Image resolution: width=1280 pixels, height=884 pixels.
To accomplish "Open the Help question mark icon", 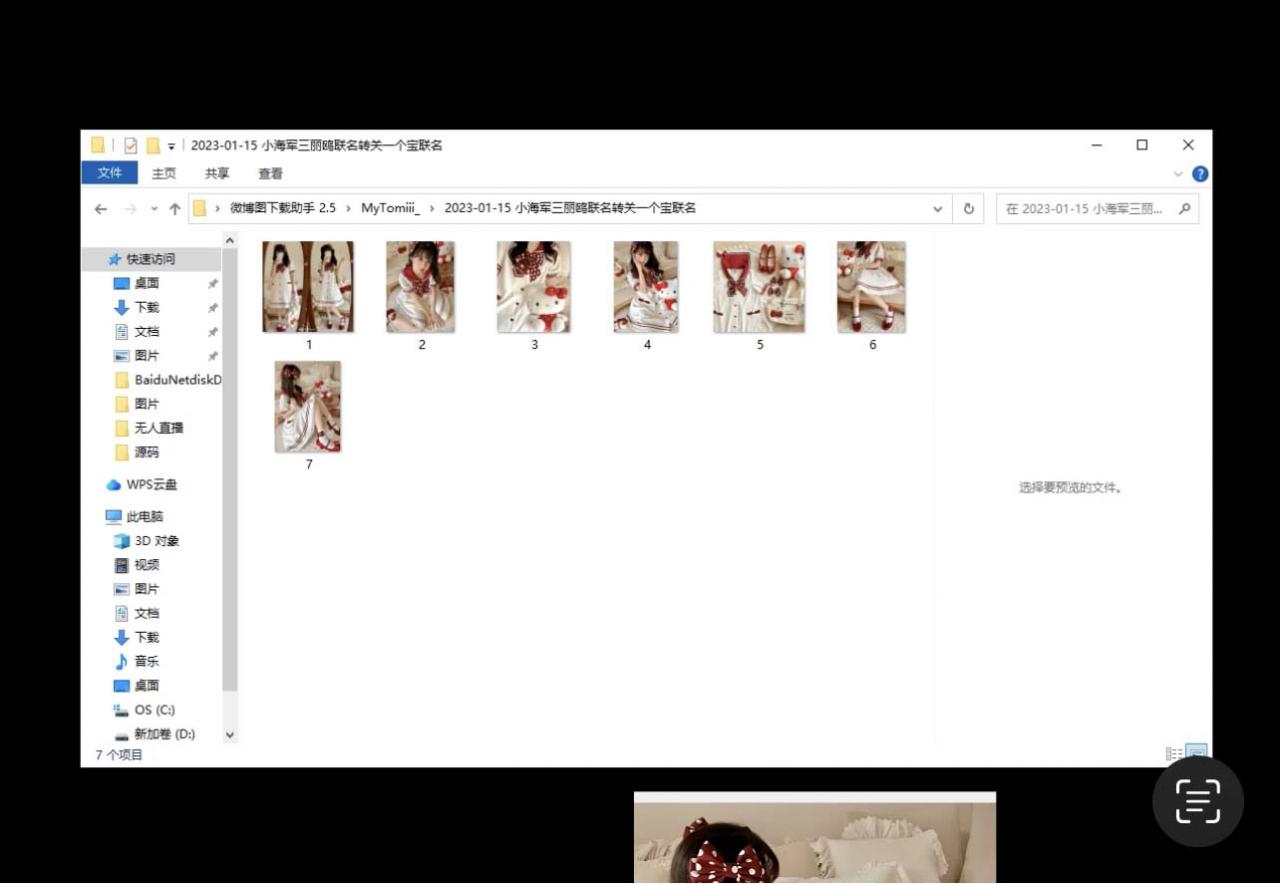I will point(1200,174).
